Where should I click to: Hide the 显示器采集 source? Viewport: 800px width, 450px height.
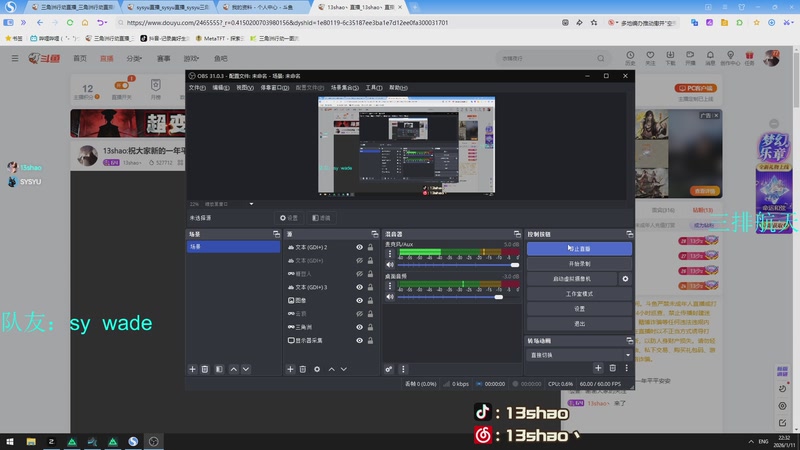[360, 340]
